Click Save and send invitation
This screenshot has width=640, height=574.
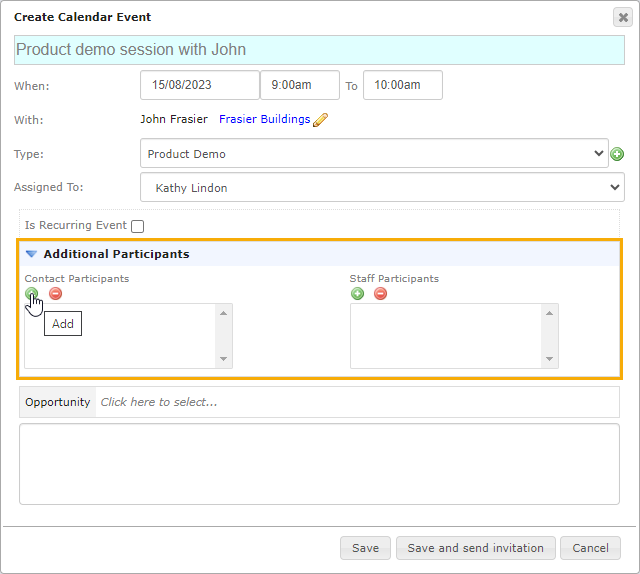tap(476, 548)
